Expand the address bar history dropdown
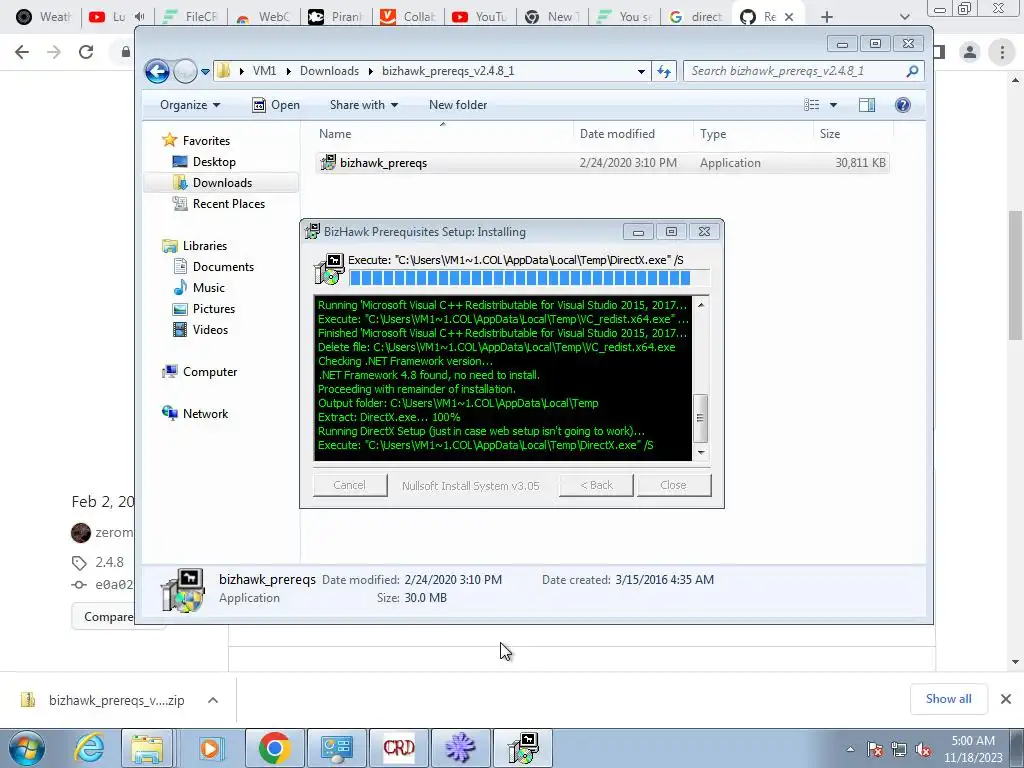 (x=641, y=71)
